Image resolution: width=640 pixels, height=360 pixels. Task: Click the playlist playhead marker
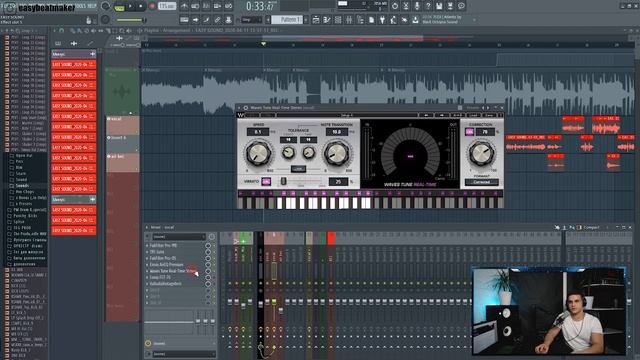[263, 44]
